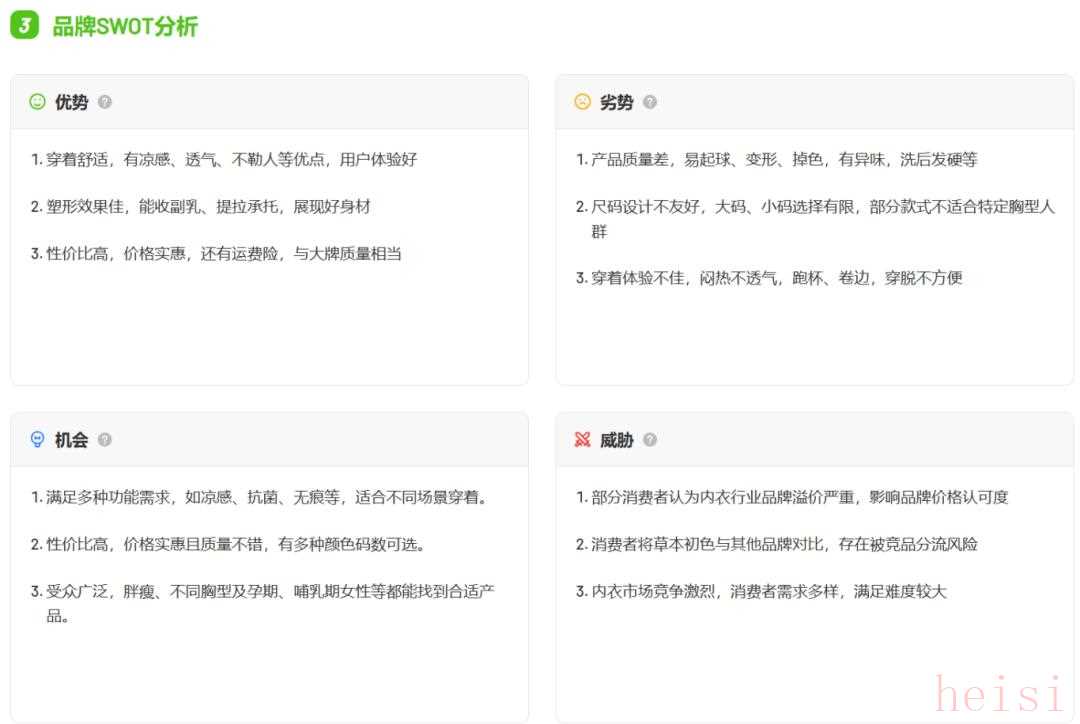Click the blue lightbulb icon beside 机会

(38, 440)
